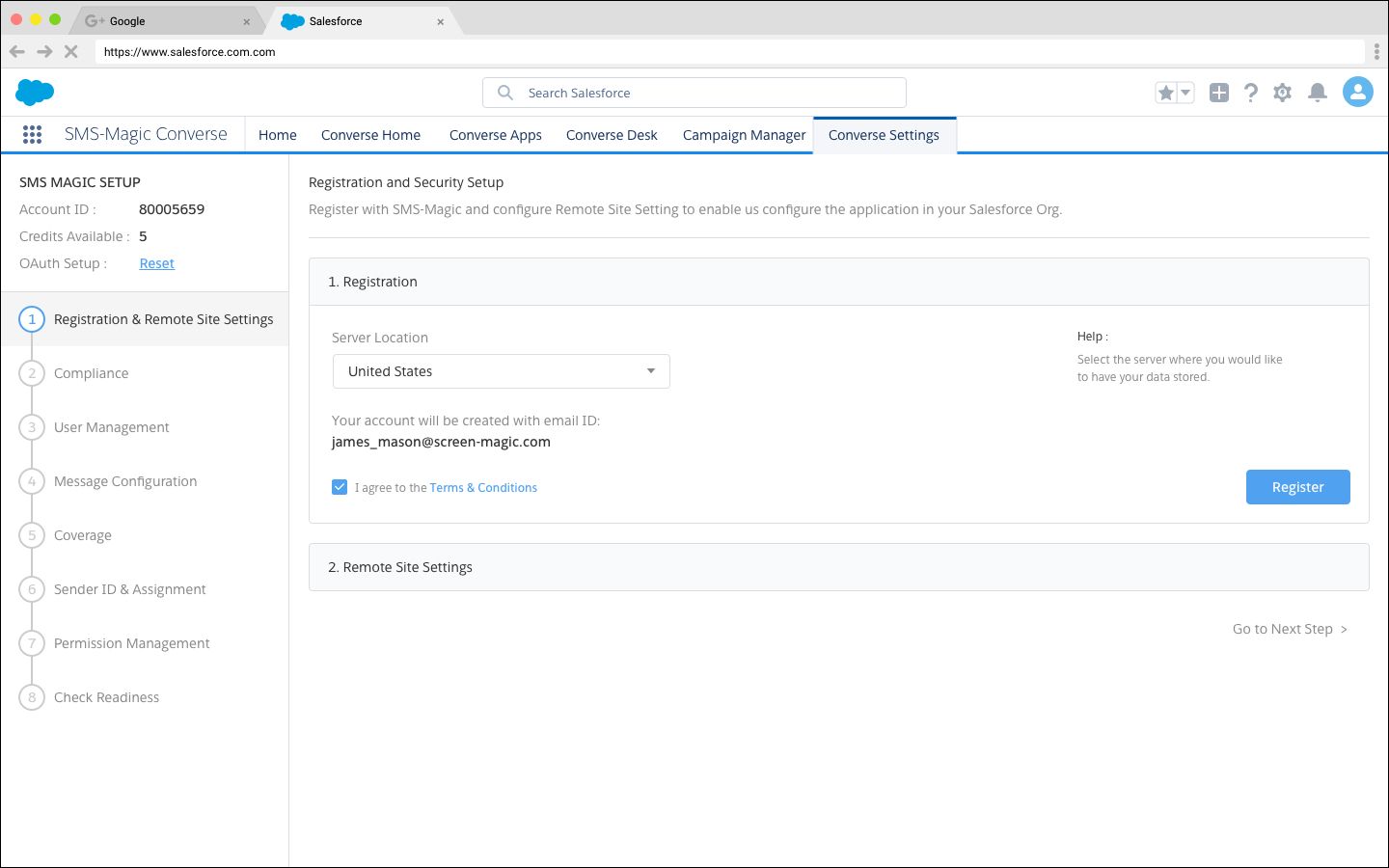Click the global actions plus icon
1389x868 pixels.
tap(1219, 93)
